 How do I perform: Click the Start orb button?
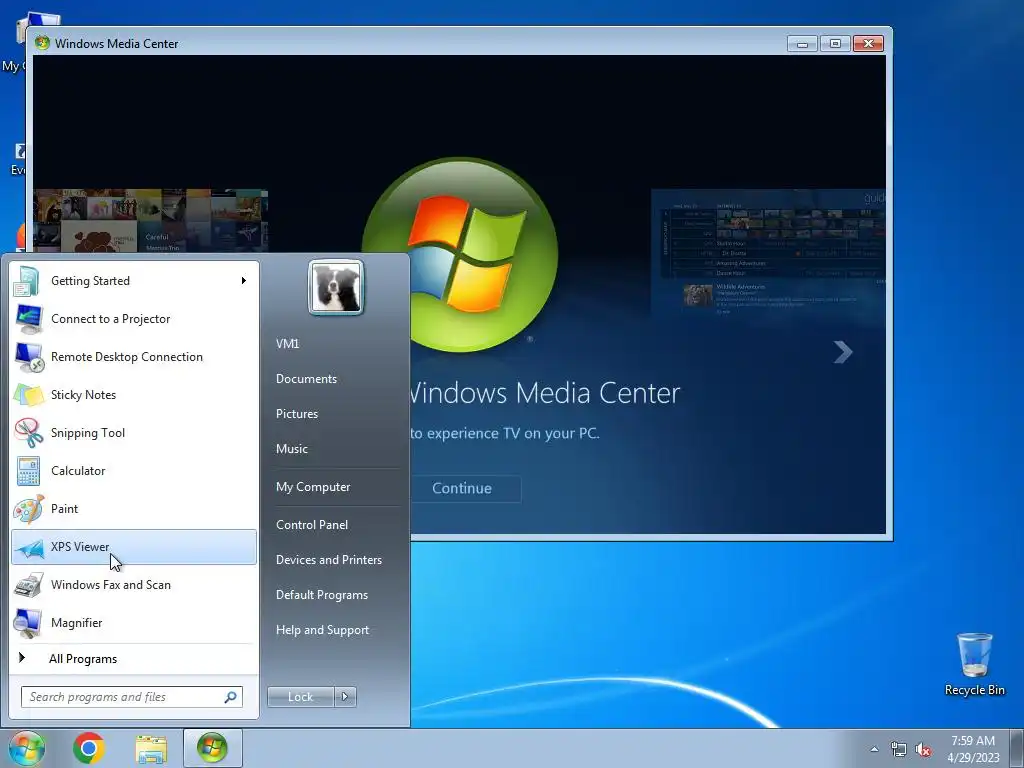[27, 748]
